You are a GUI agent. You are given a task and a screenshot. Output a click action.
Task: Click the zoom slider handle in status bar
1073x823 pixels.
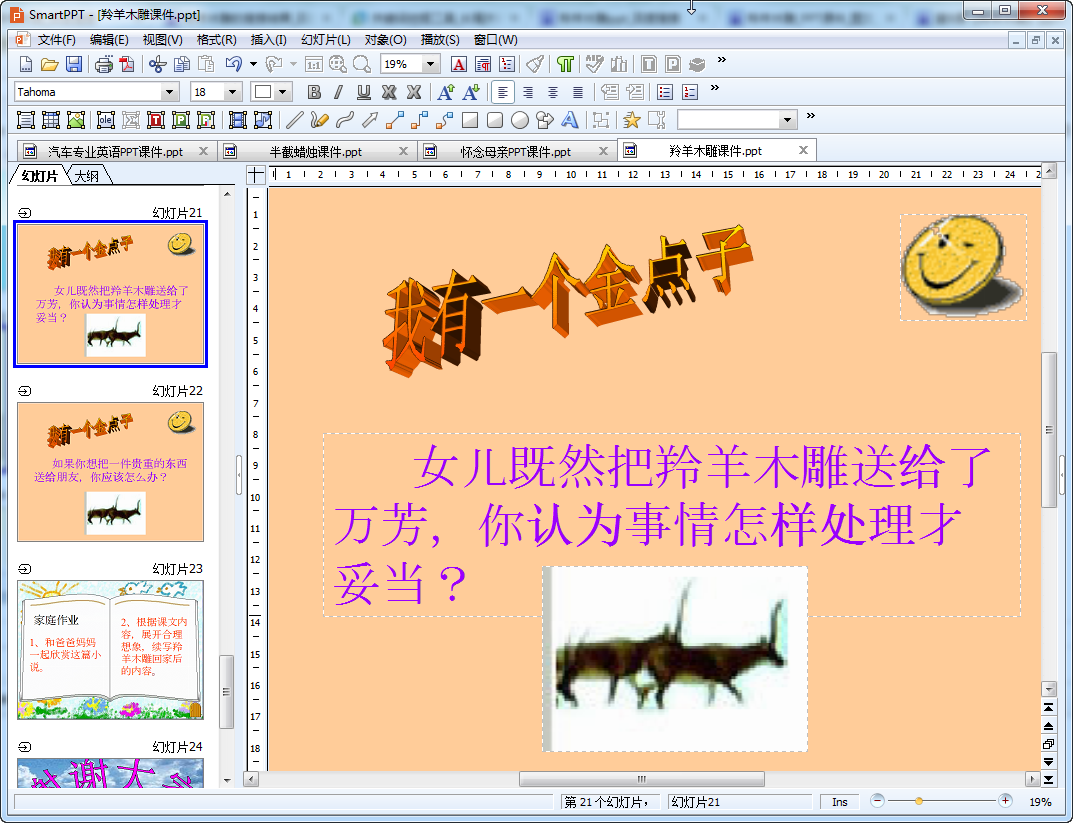919,801
